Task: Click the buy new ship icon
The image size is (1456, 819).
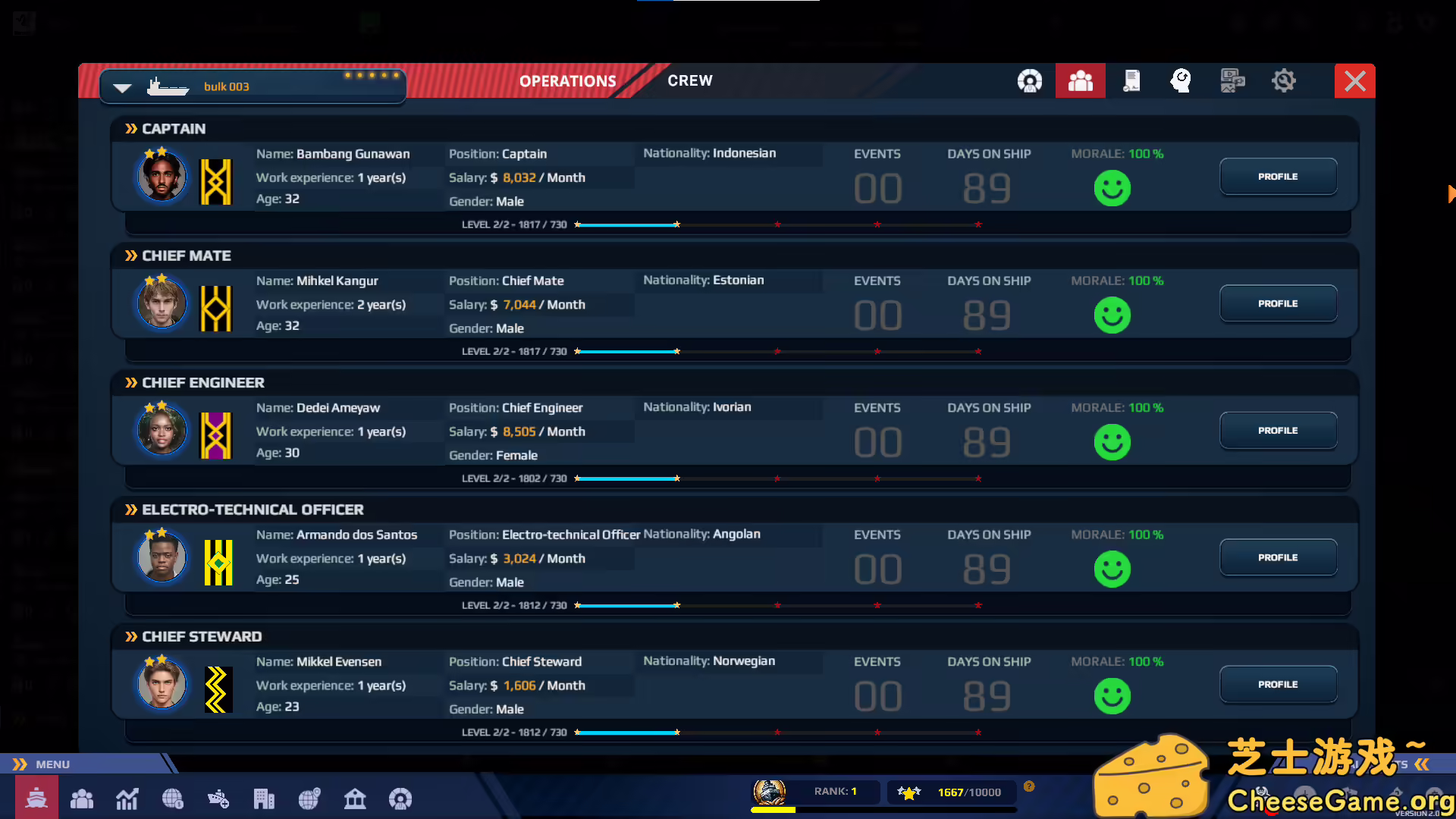Action: coord(218,799)
